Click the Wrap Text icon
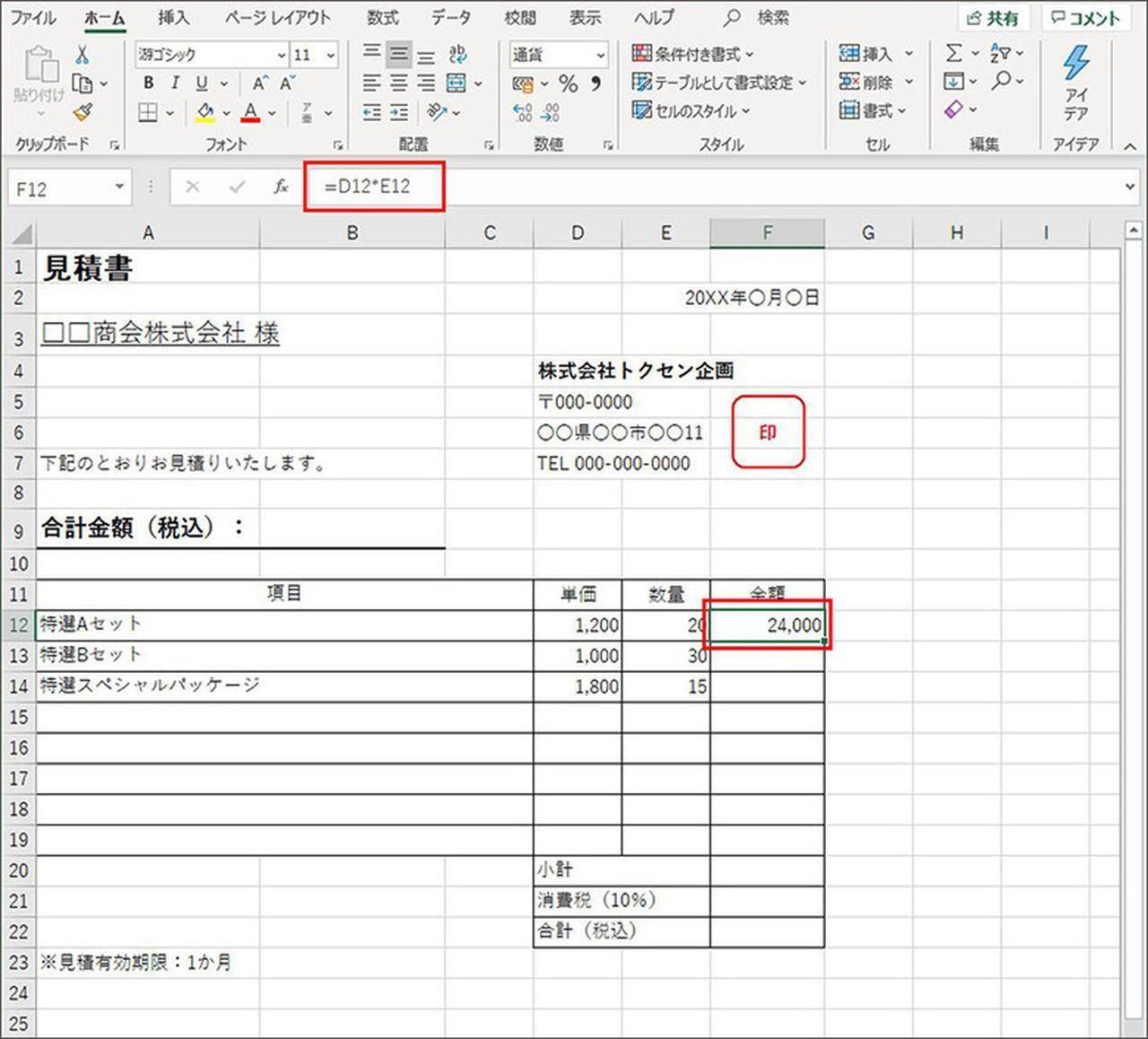This screenshot has height=1039, width=1148. tap(458, 55)
